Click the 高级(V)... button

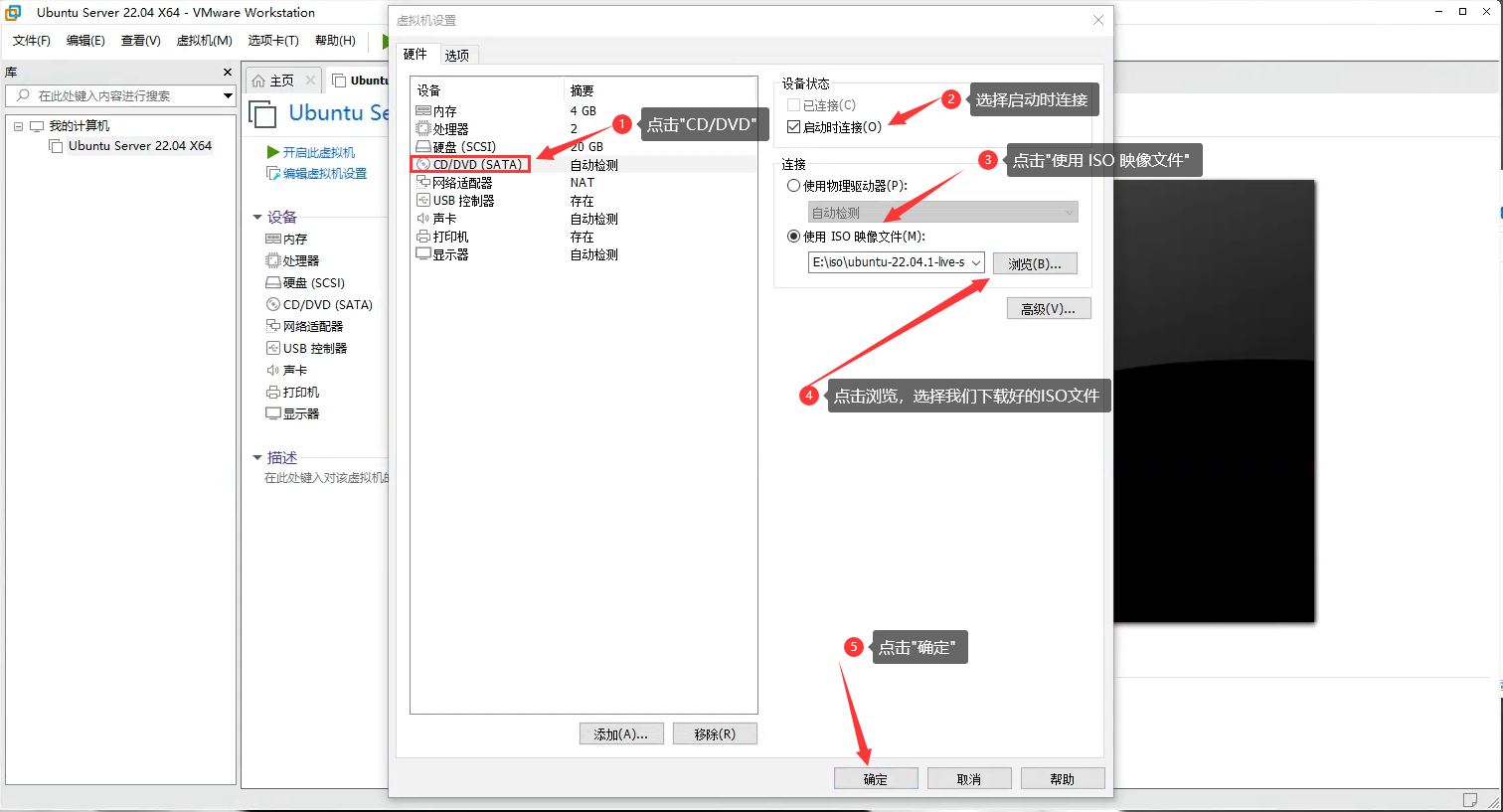point(1049,308)
